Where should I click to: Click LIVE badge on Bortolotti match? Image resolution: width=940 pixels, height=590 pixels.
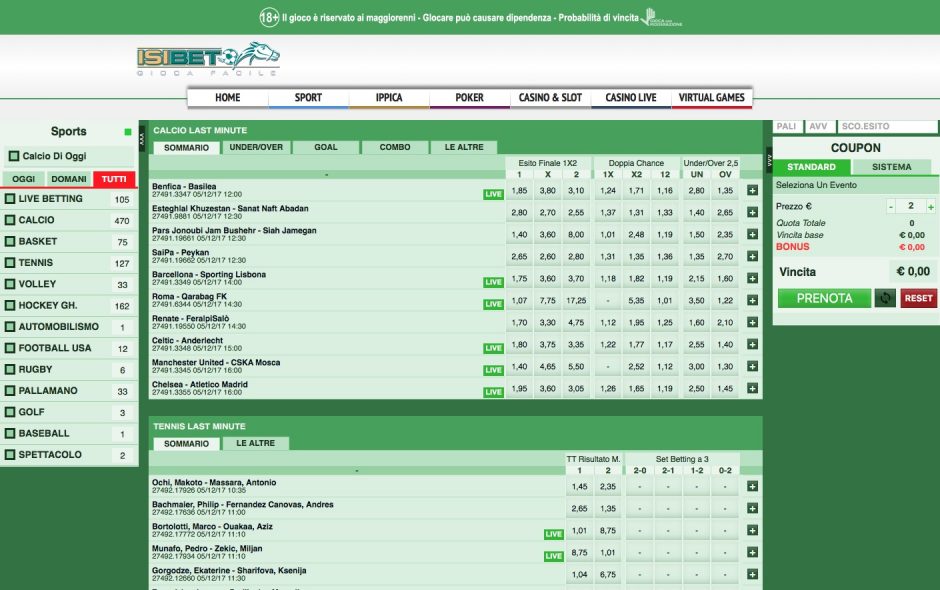point(553,534)
